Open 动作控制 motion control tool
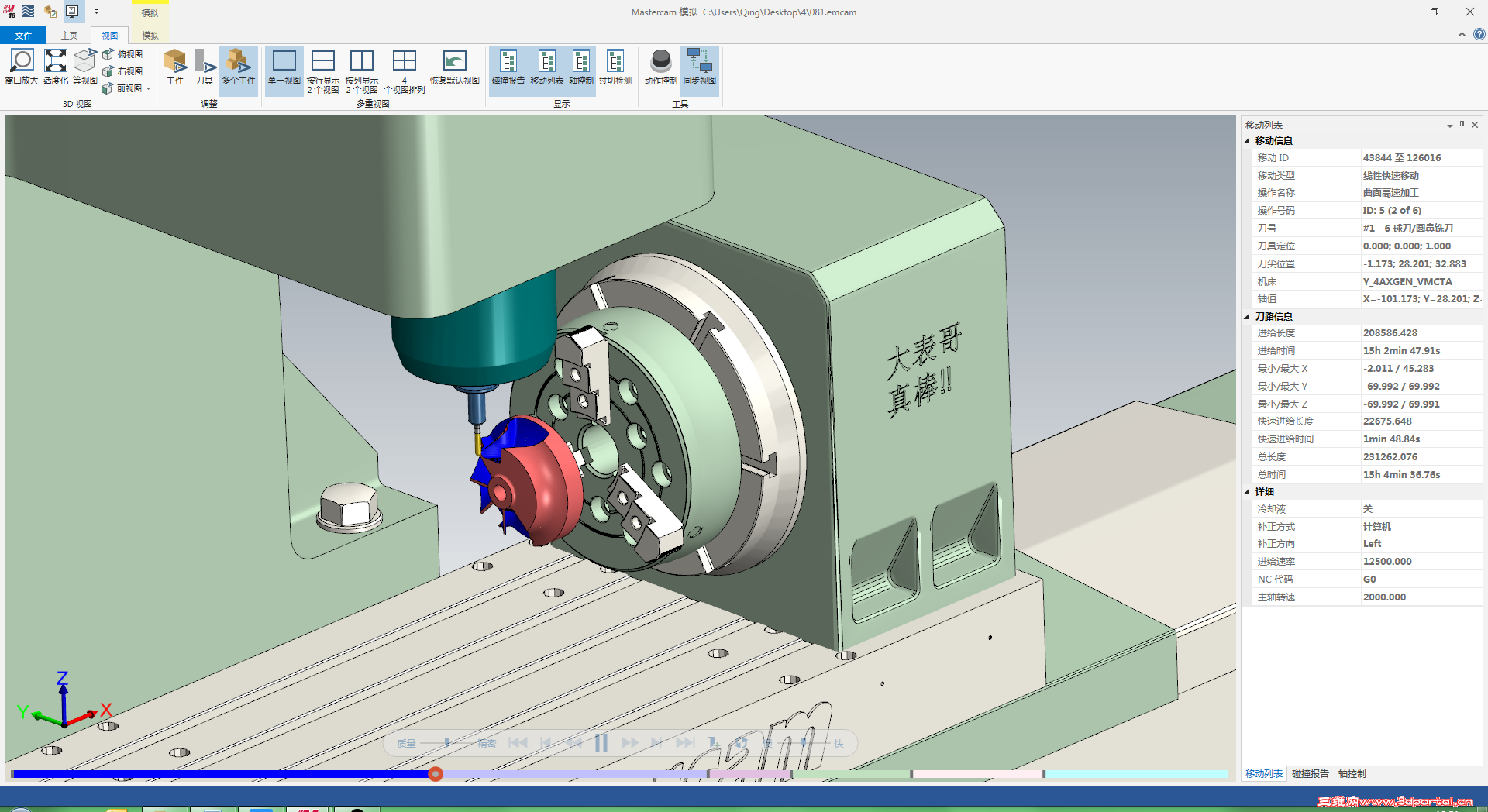The width and height of the screenshot is (1488, 812). point(661,67)
